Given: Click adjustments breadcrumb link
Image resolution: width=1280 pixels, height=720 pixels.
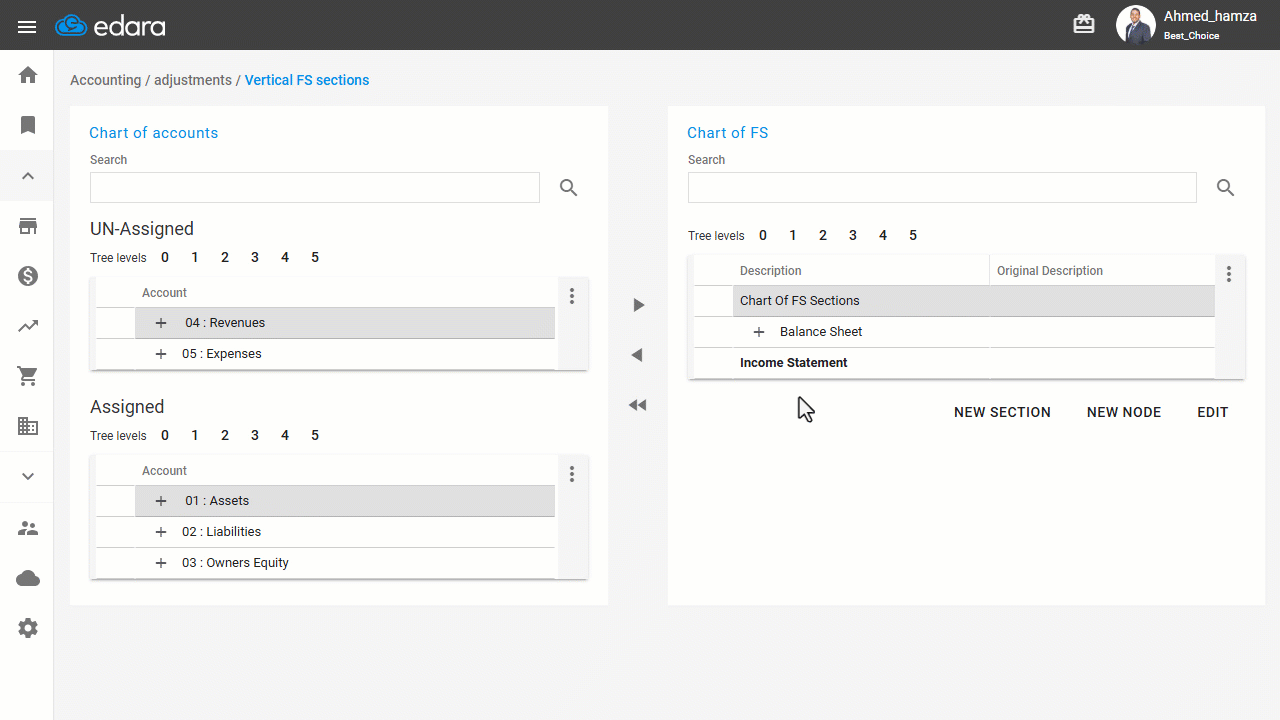Looking at the screenshot, I should coord(193,80).
